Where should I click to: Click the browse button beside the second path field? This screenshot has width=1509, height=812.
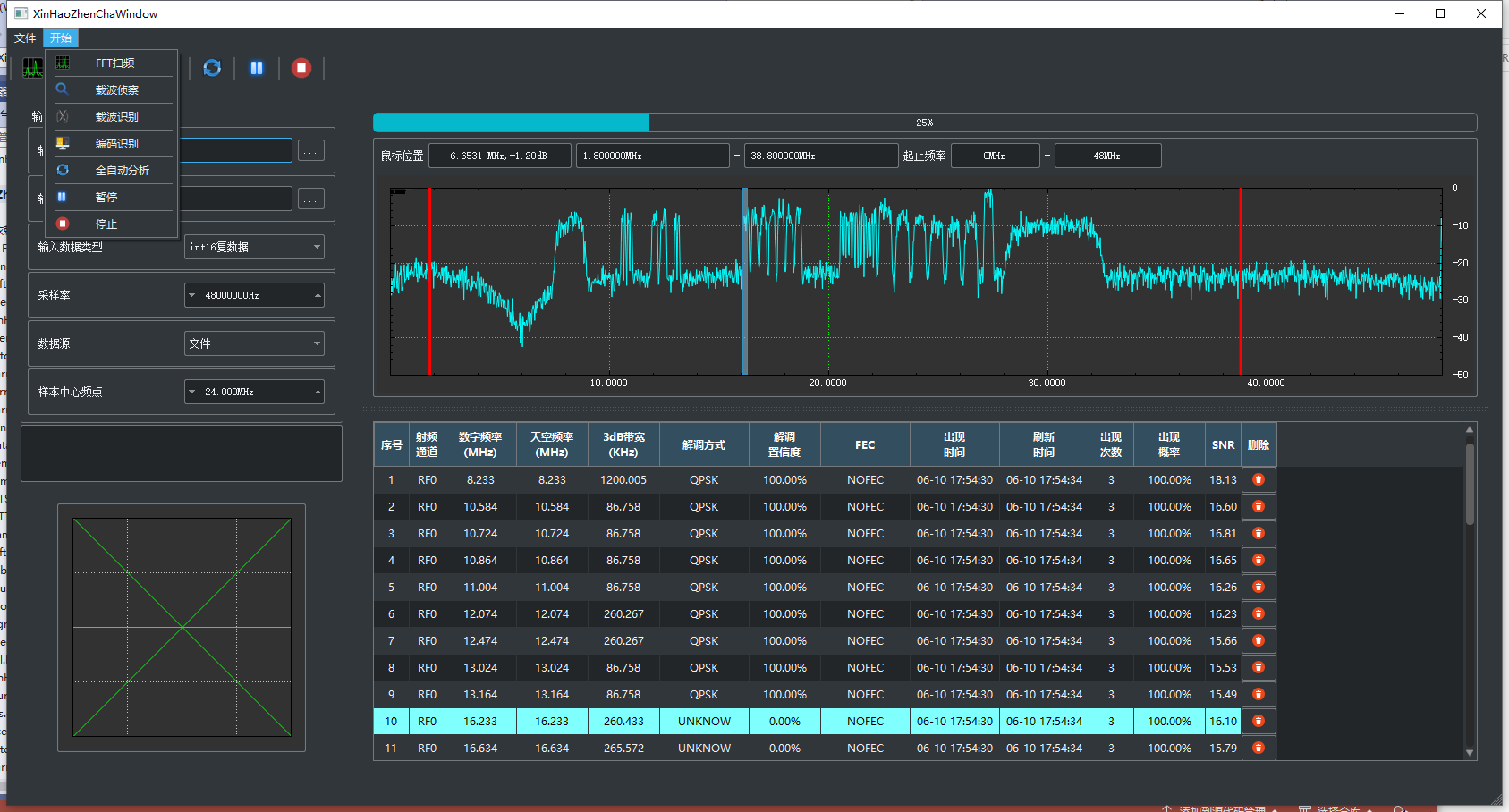(311, 199)
